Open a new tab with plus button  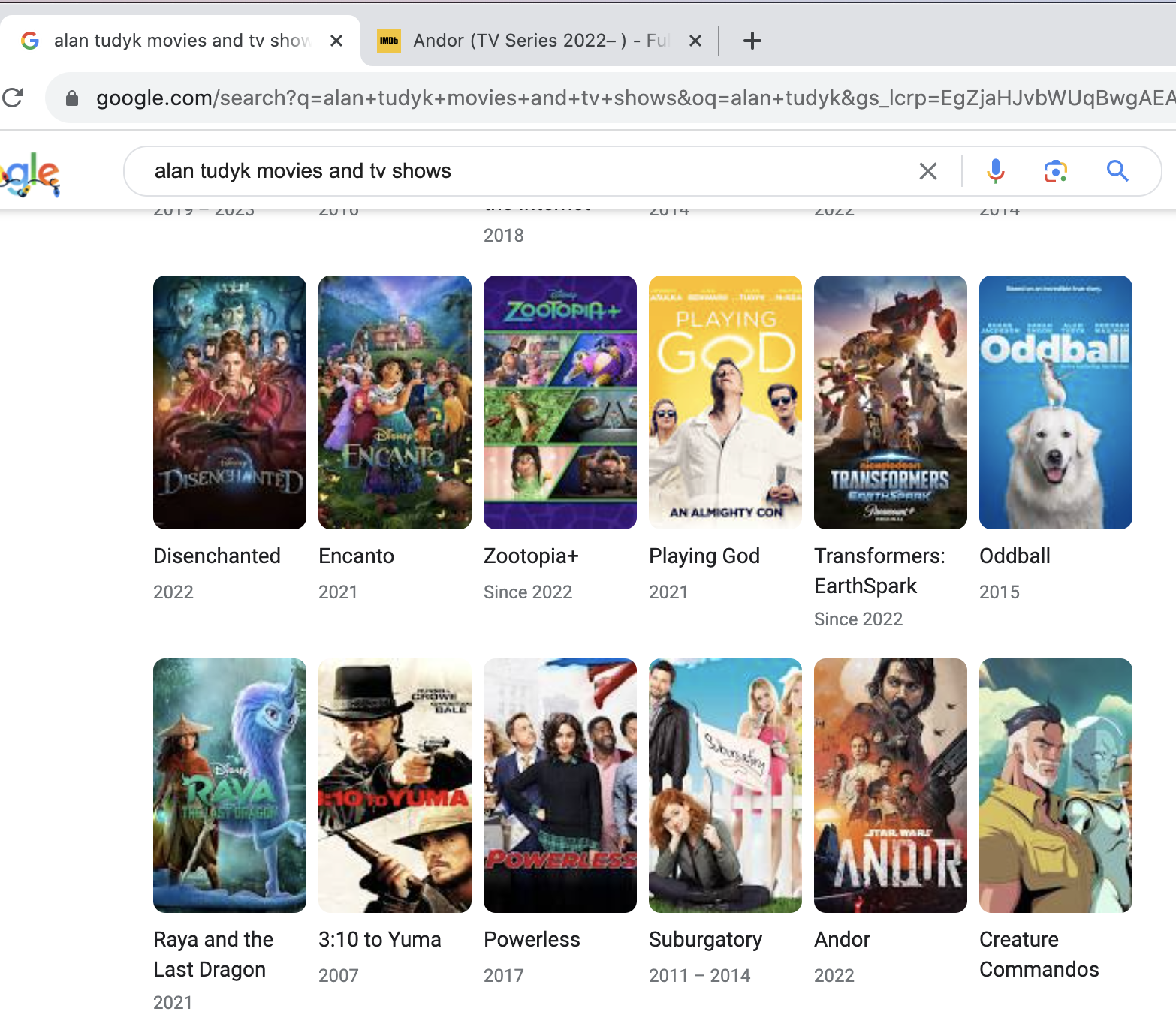752,41
